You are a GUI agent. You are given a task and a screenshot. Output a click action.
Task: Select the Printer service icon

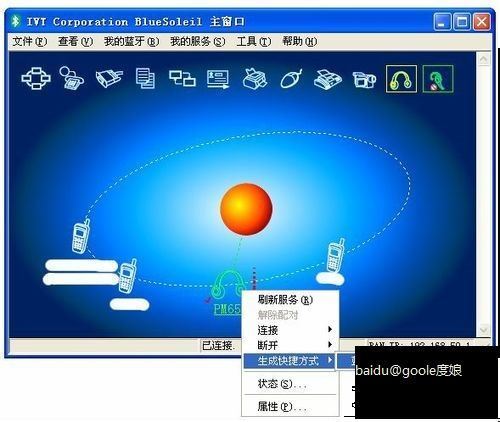coord(254,79)
